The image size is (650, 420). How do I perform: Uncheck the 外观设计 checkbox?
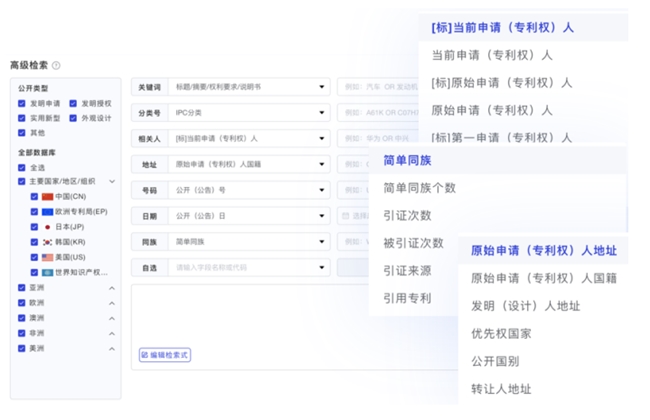[74, 118]
